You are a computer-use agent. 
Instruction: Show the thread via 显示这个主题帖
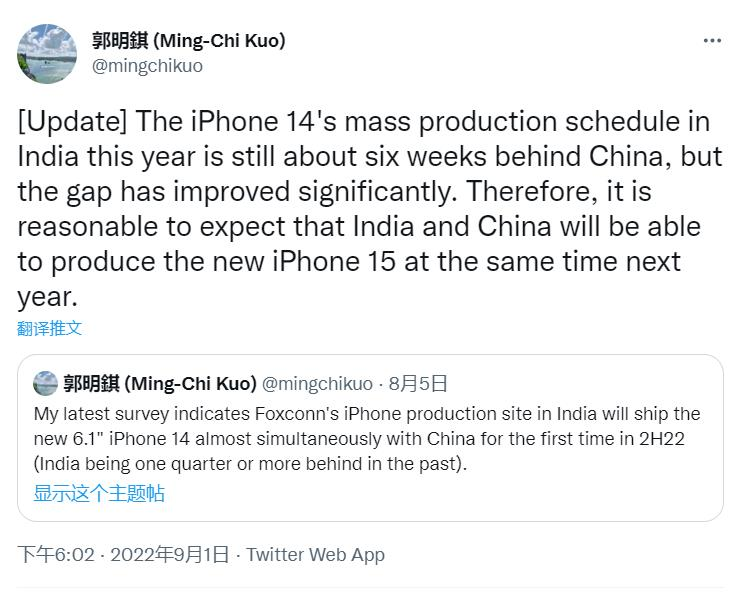point(99,494)
